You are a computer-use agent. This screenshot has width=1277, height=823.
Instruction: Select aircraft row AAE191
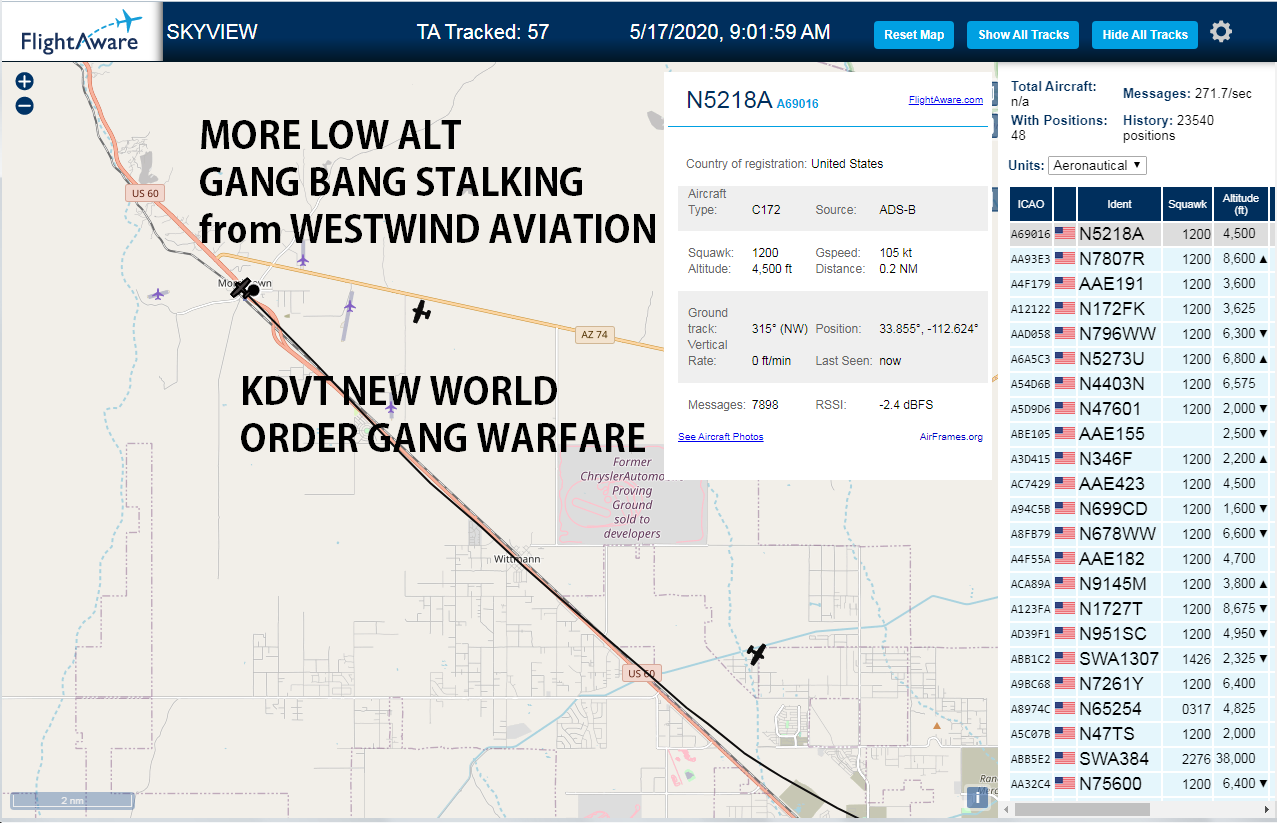pyautogui.click(x=1139, y=284)
